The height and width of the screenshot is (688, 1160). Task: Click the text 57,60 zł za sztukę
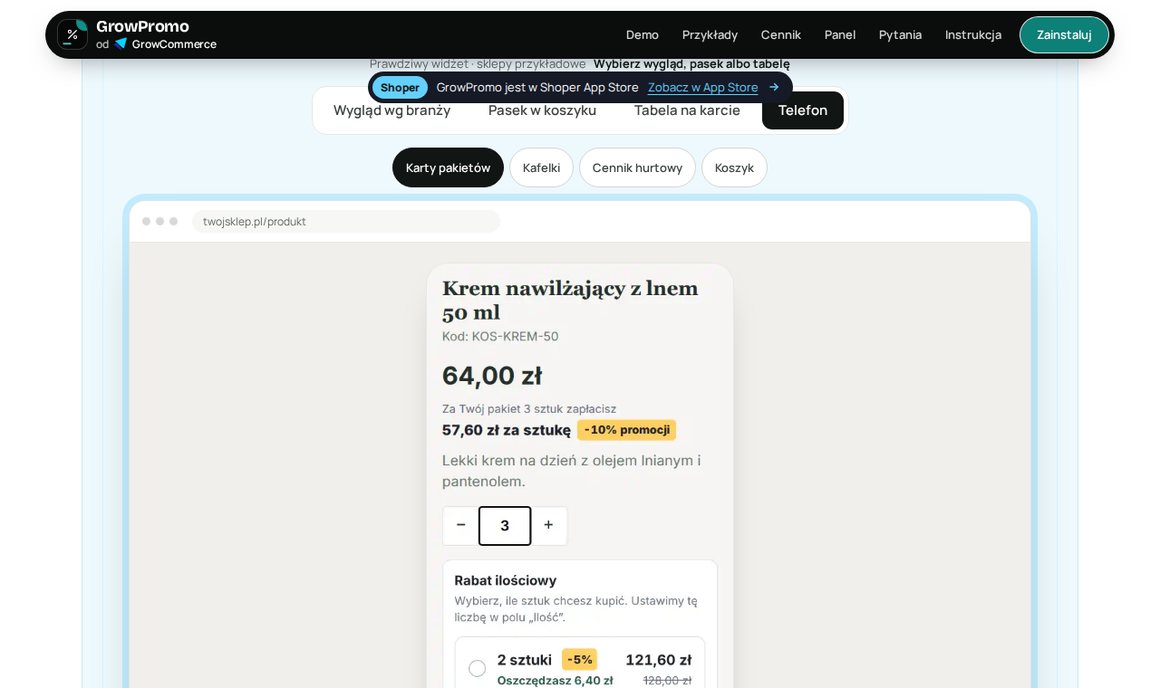pyautogui.click(x=506, y=431)
